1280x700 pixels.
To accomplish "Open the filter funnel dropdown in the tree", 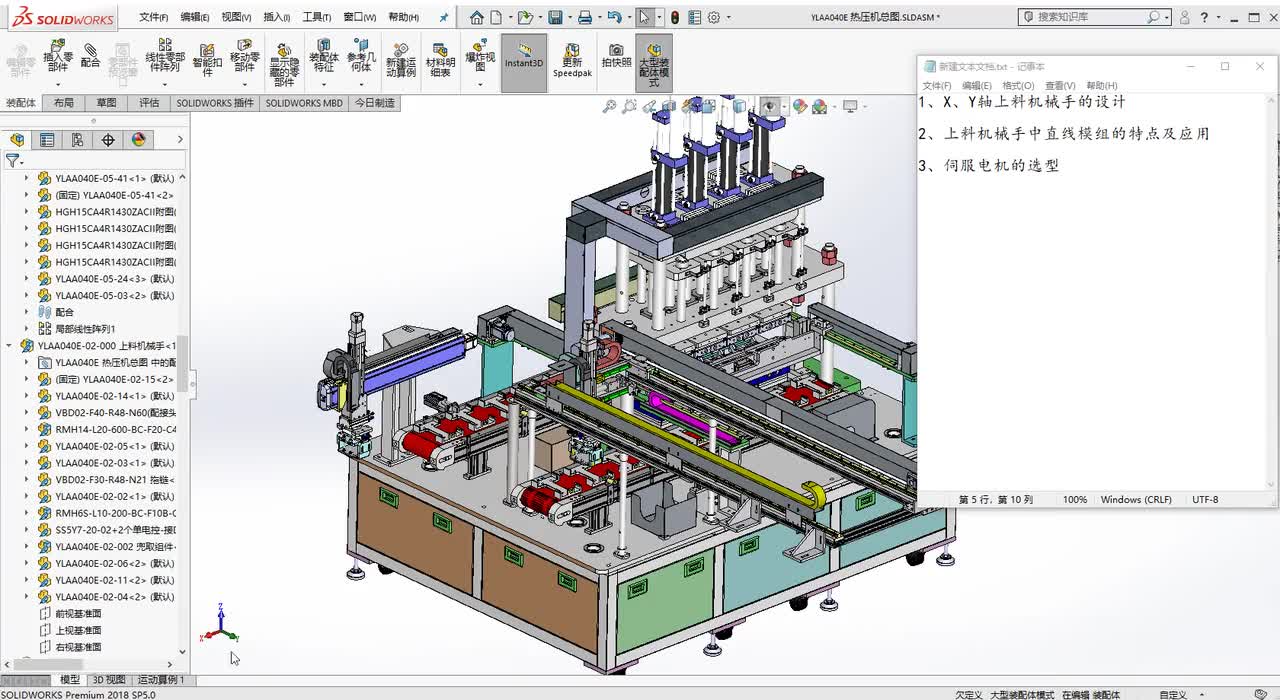I will point(14,160).
